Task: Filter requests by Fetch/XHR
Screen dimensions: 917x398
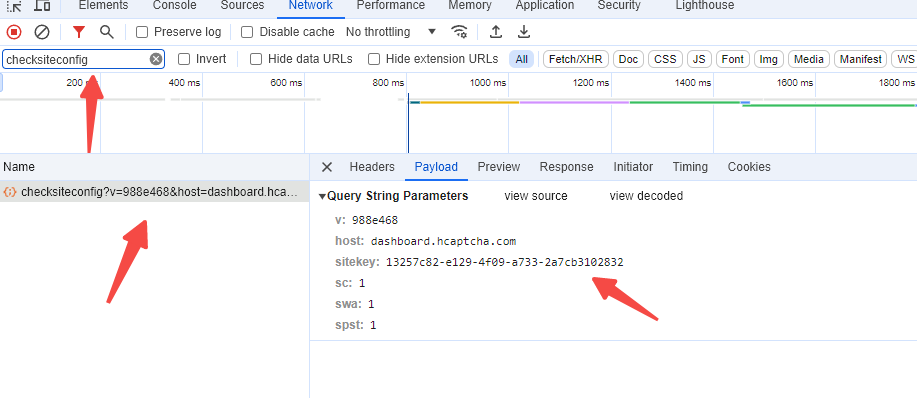Action: coord(576,59)
